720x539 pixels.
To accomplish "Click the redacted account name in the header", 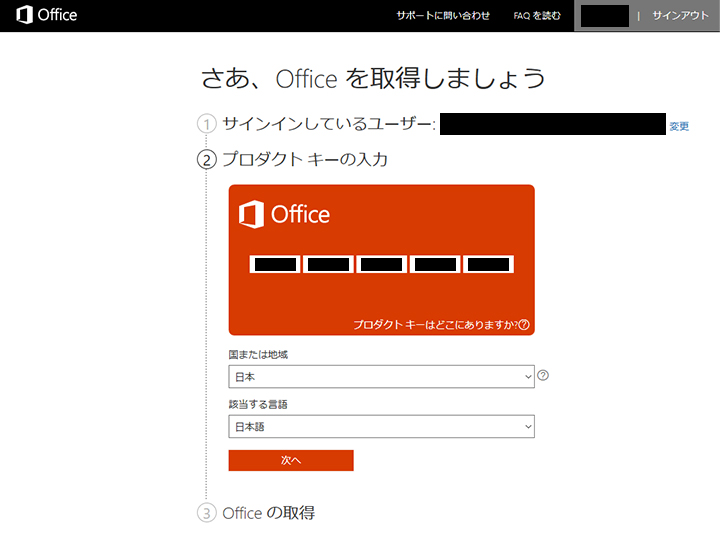I will (x=605, y=16).
